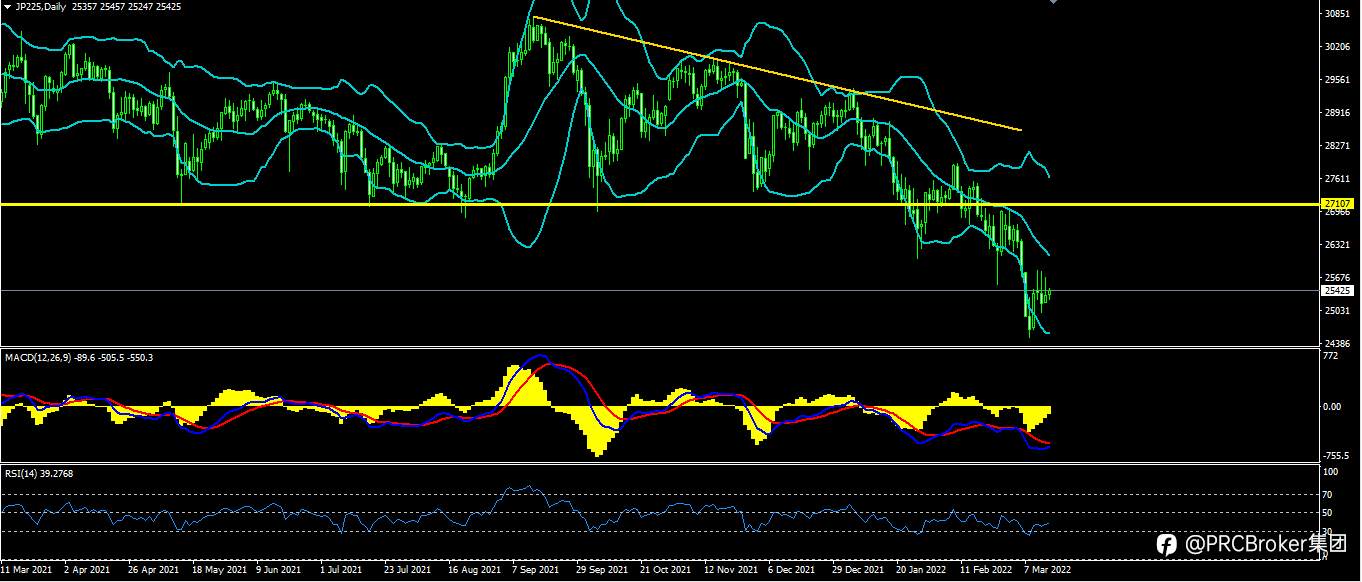Image resolution: width=1362 pixels, height=582 pixels.
Task: Click the 21 Oct 2021 date label
Action: (x=665, y=570)
